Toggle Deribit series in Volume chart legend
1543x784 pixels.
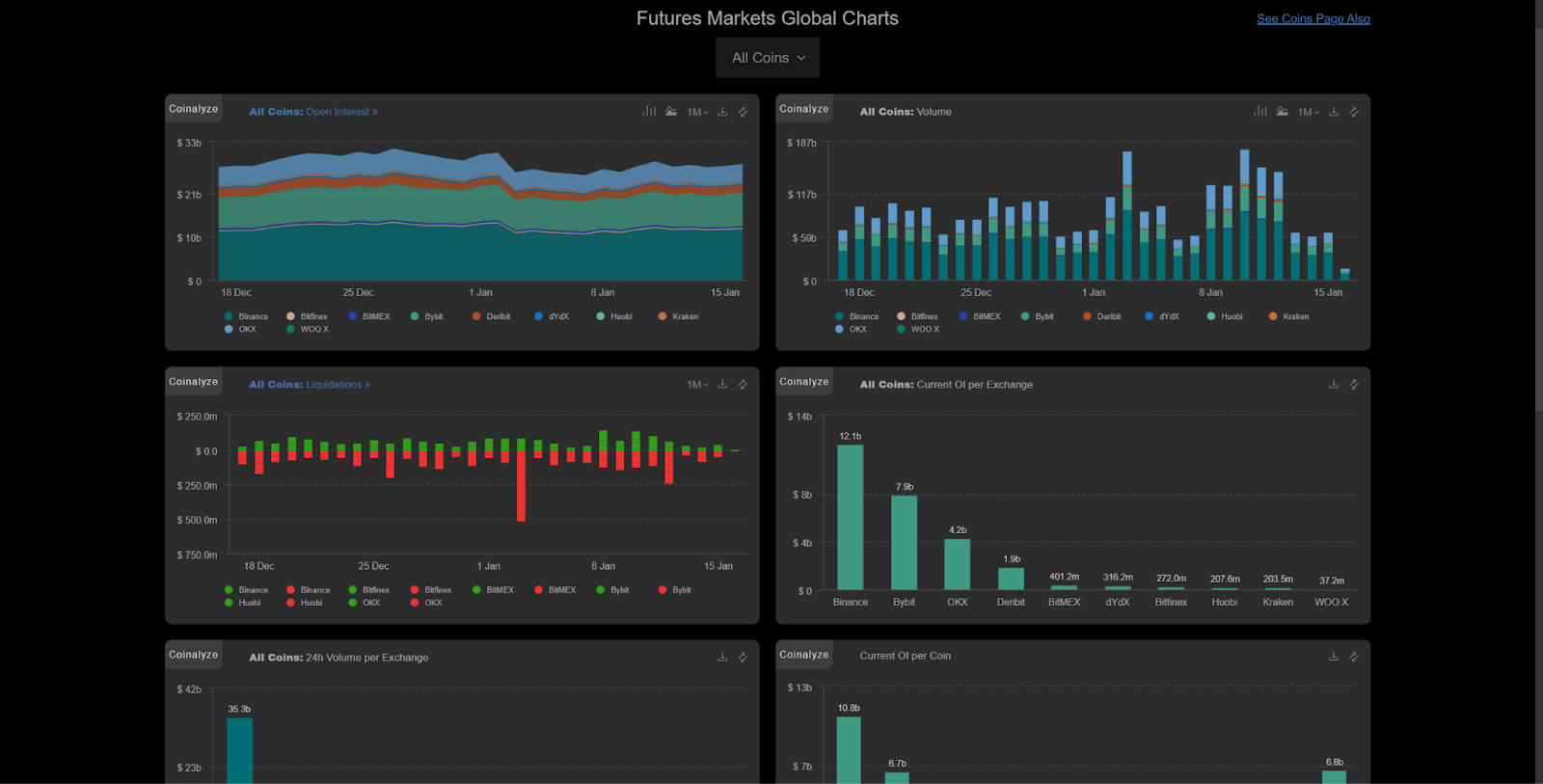coord(1102,316)
